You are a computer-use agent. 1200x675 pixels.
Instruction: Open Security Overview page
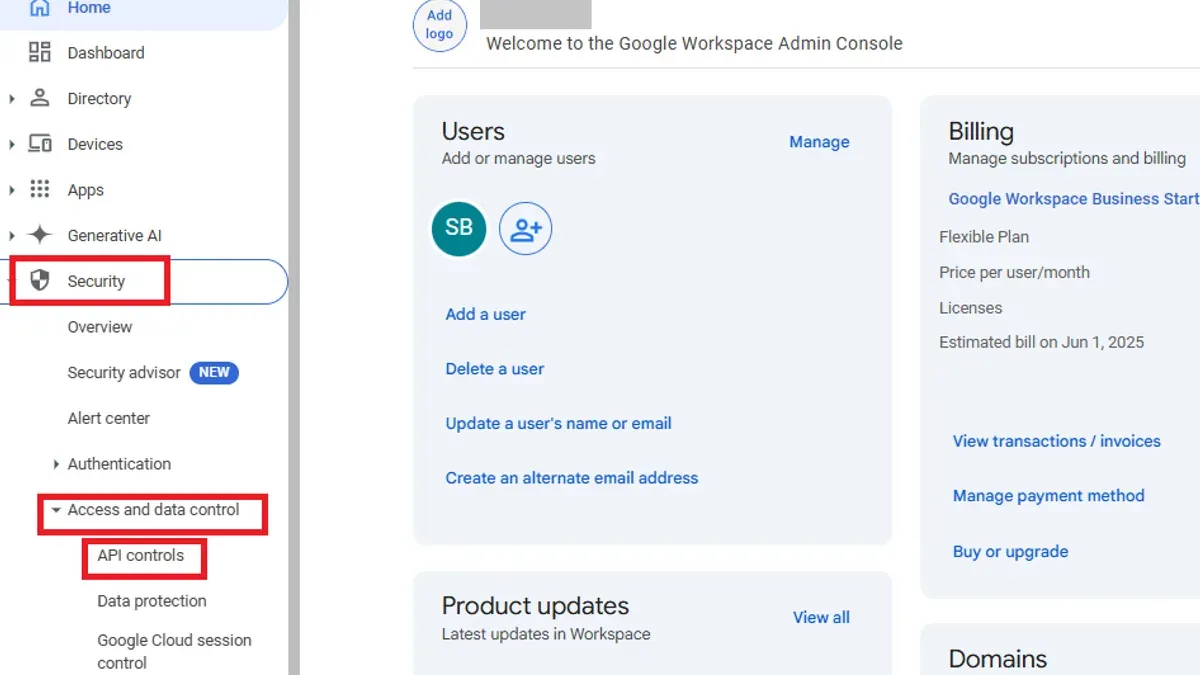(100, 327)
